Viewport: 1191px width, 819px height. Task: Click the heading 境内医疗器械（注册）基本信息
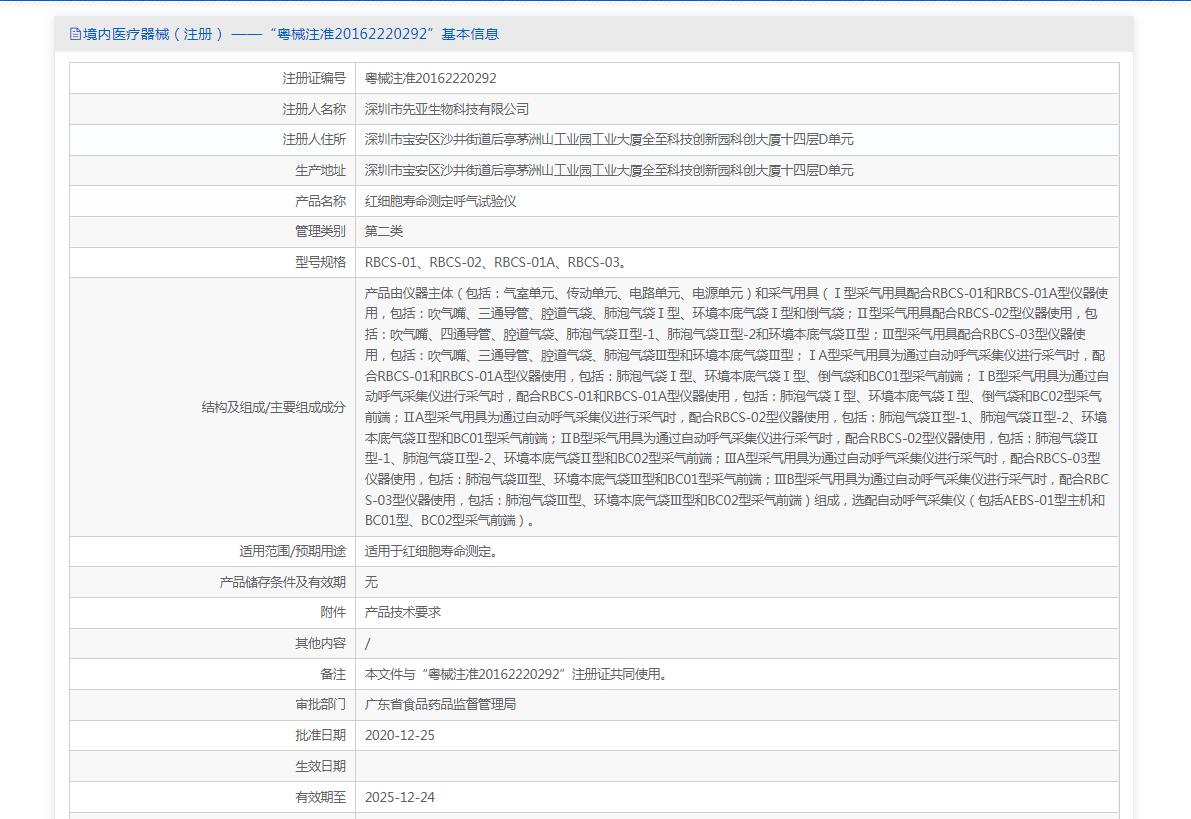point(291,34)
